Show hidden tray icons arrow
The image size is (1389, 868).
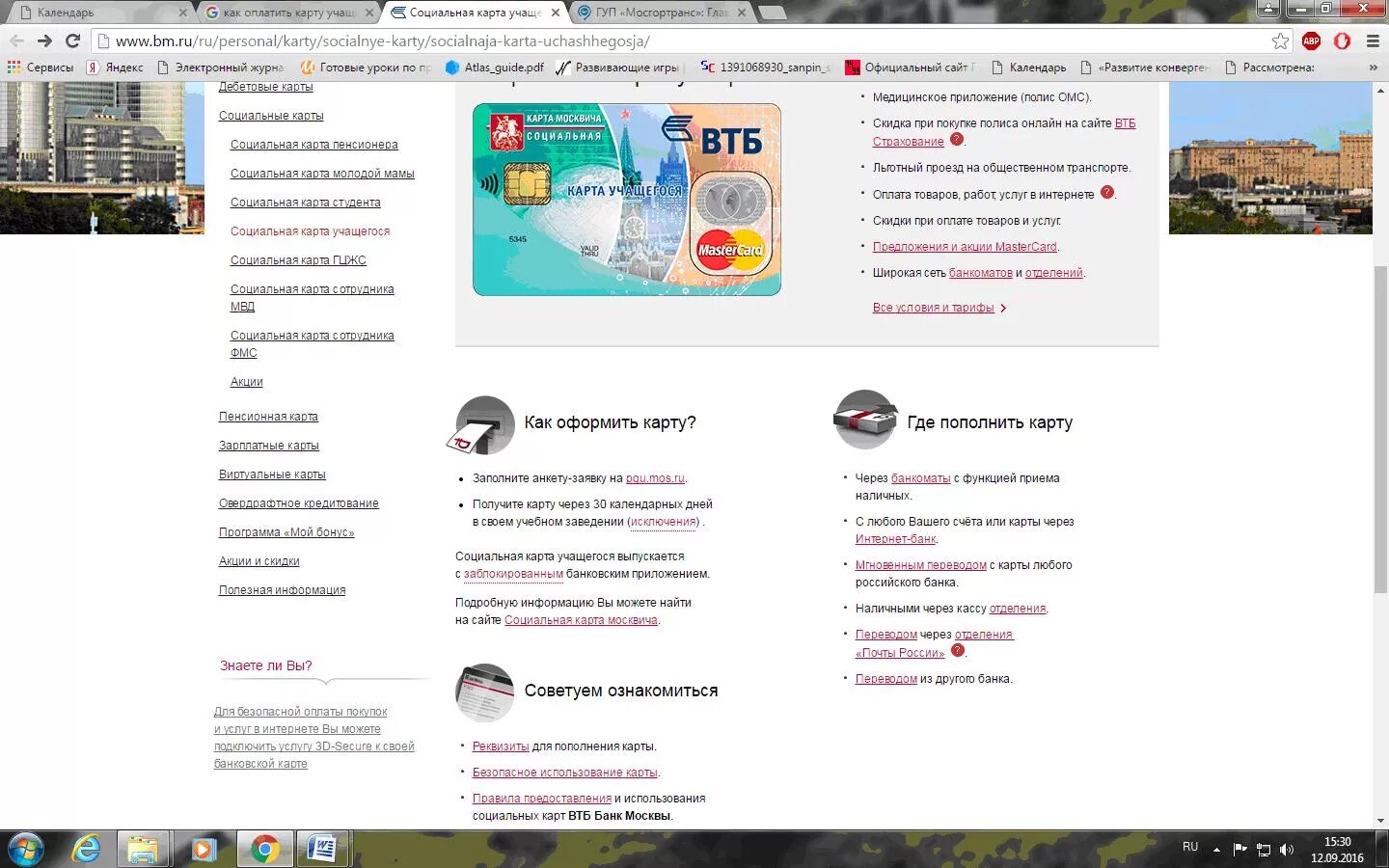coord(1216,850)
